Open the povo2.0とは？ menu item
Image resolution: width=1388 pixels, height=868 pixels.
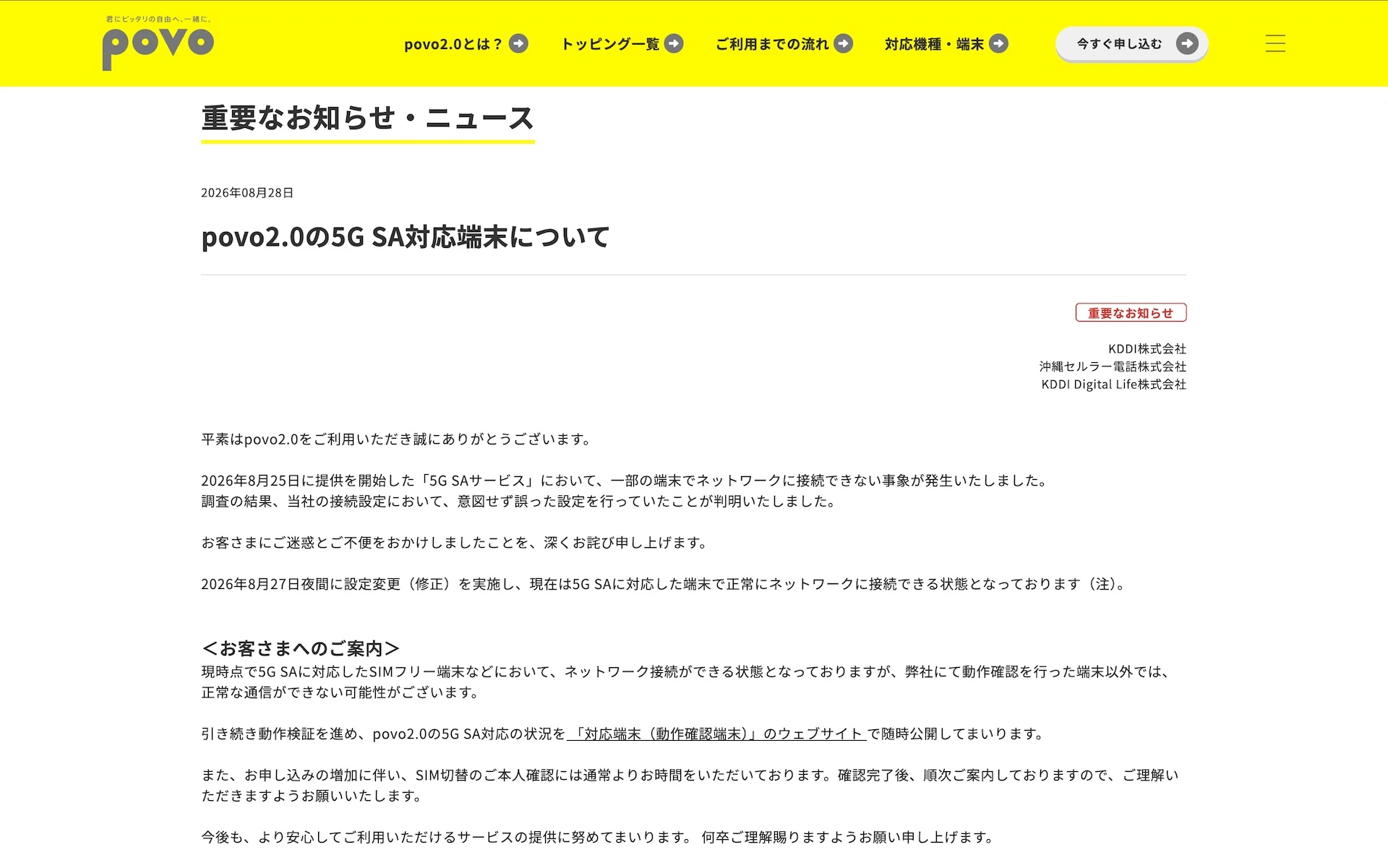click(x=466, y=44)
